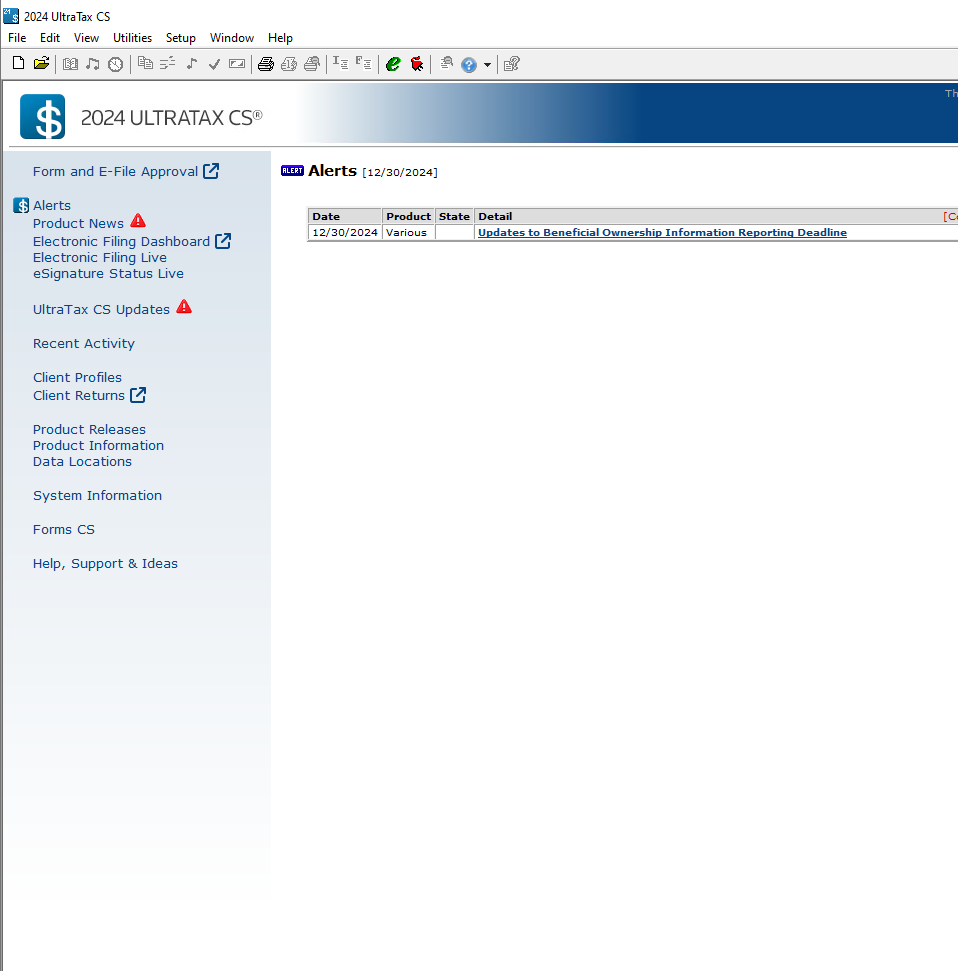Open Beneficial Ownership Information Reporting Deadline alert
The height and width of the screenshot is (971, 958).
[x=662, y=232]
